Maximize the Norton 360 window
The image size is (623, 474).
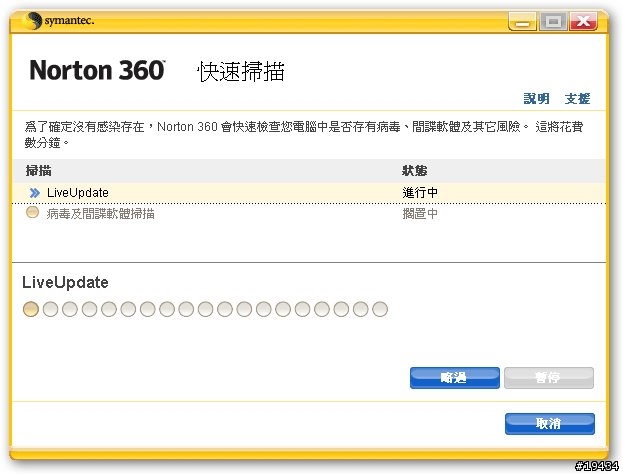pyautogui.click(x=553, y=21)
